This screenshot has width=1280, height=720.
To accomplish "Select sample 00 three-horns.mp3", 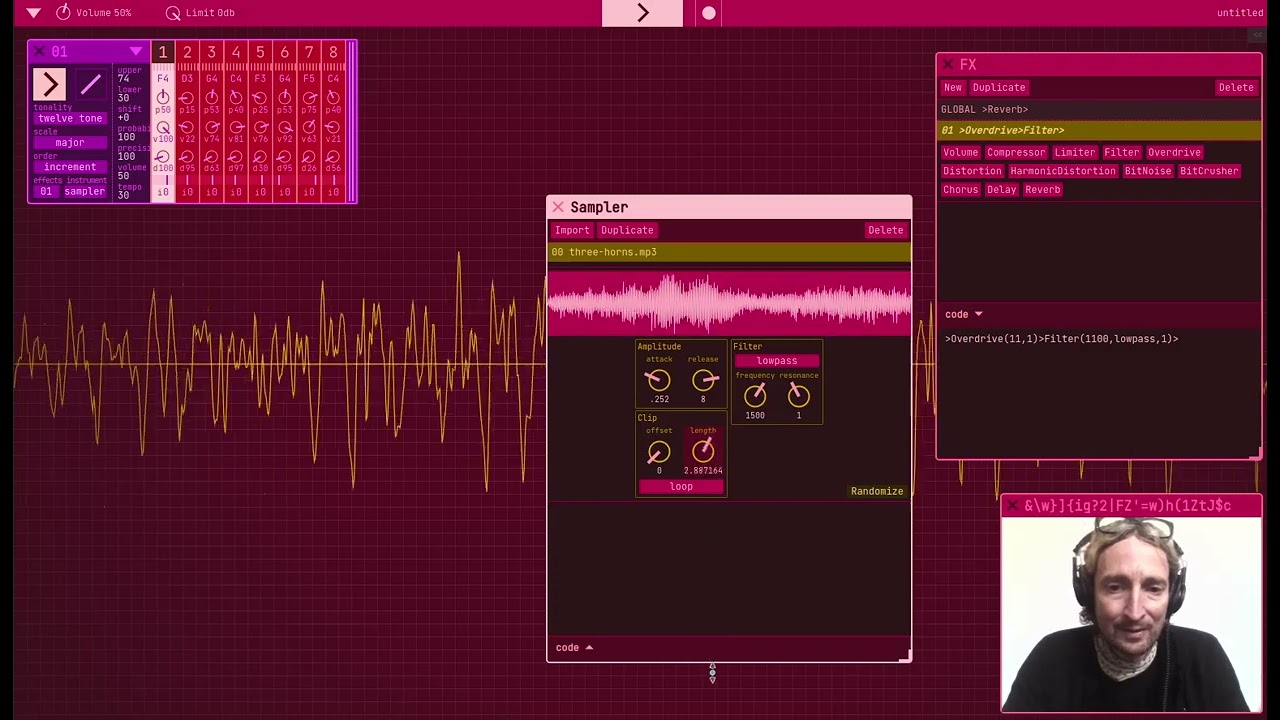I will 729,252.
